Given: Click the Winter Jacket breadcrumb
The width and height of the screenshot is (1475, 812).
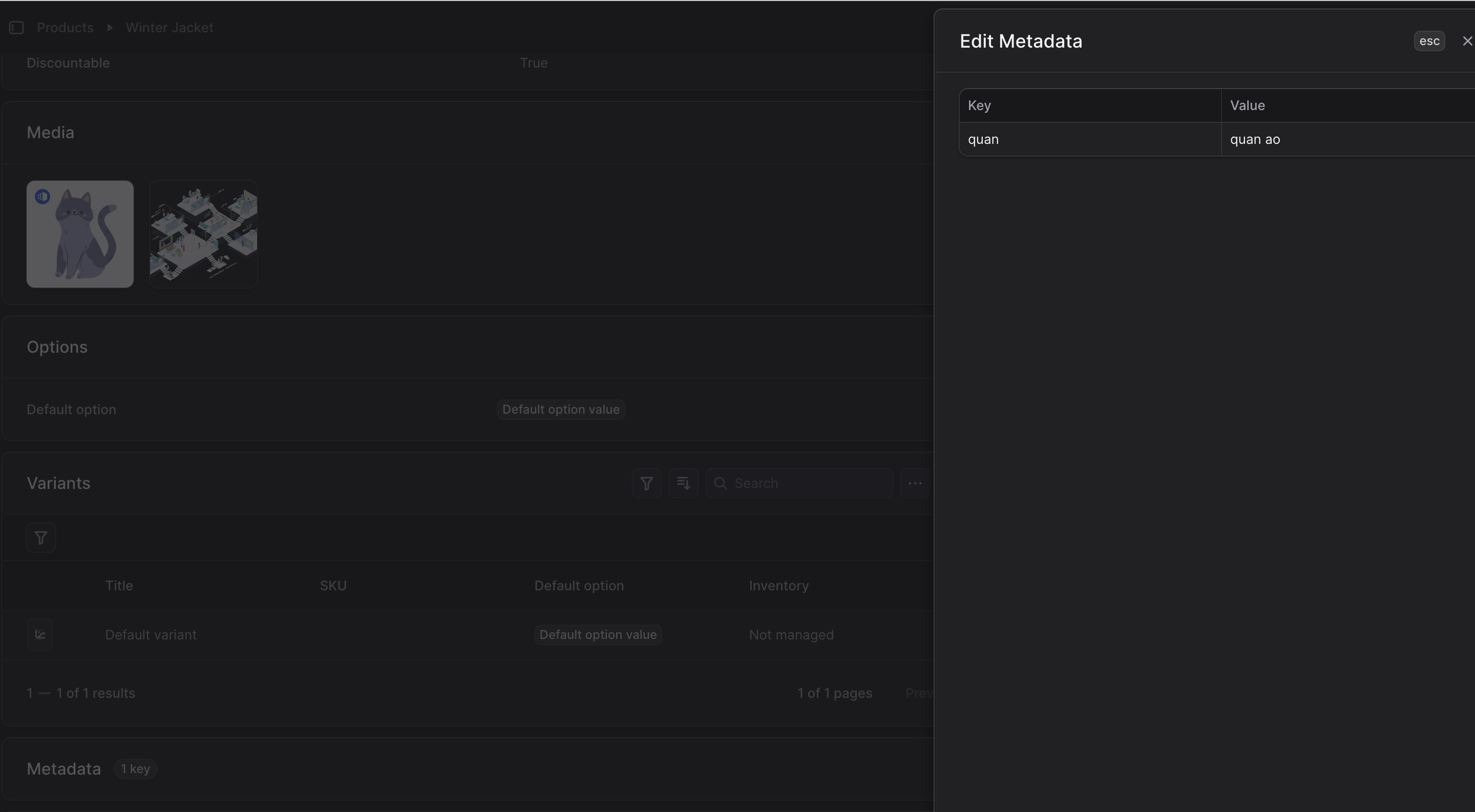Looking at the screenshot, I should click(x=170, y=28).
